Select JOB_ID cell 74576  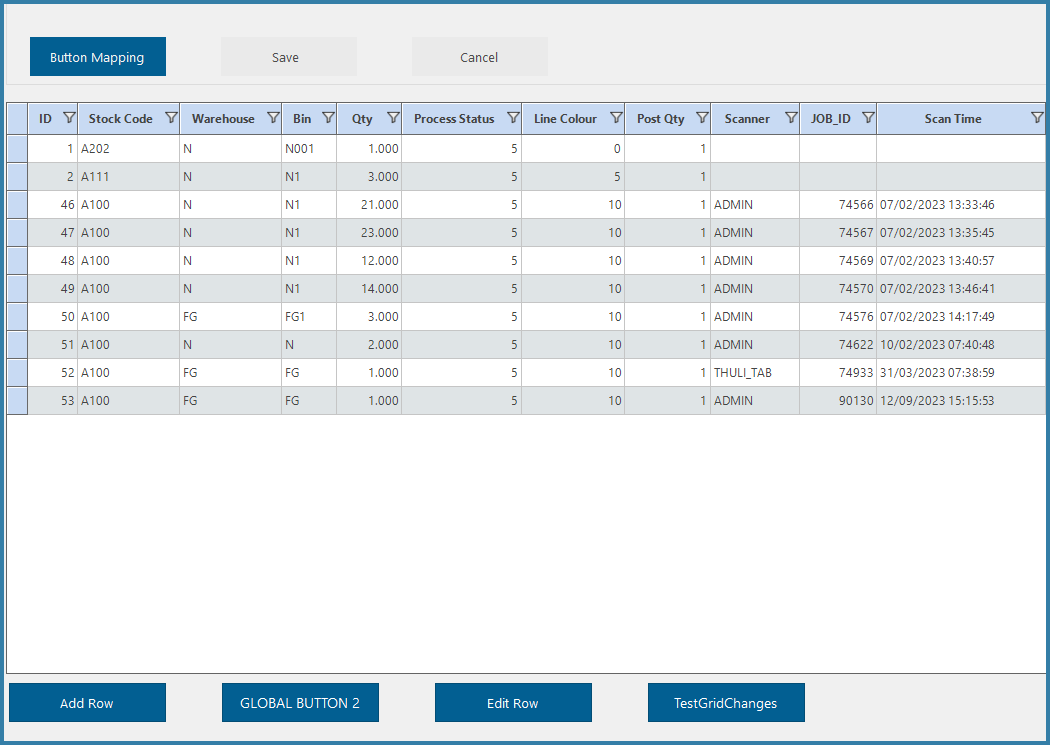838,317
